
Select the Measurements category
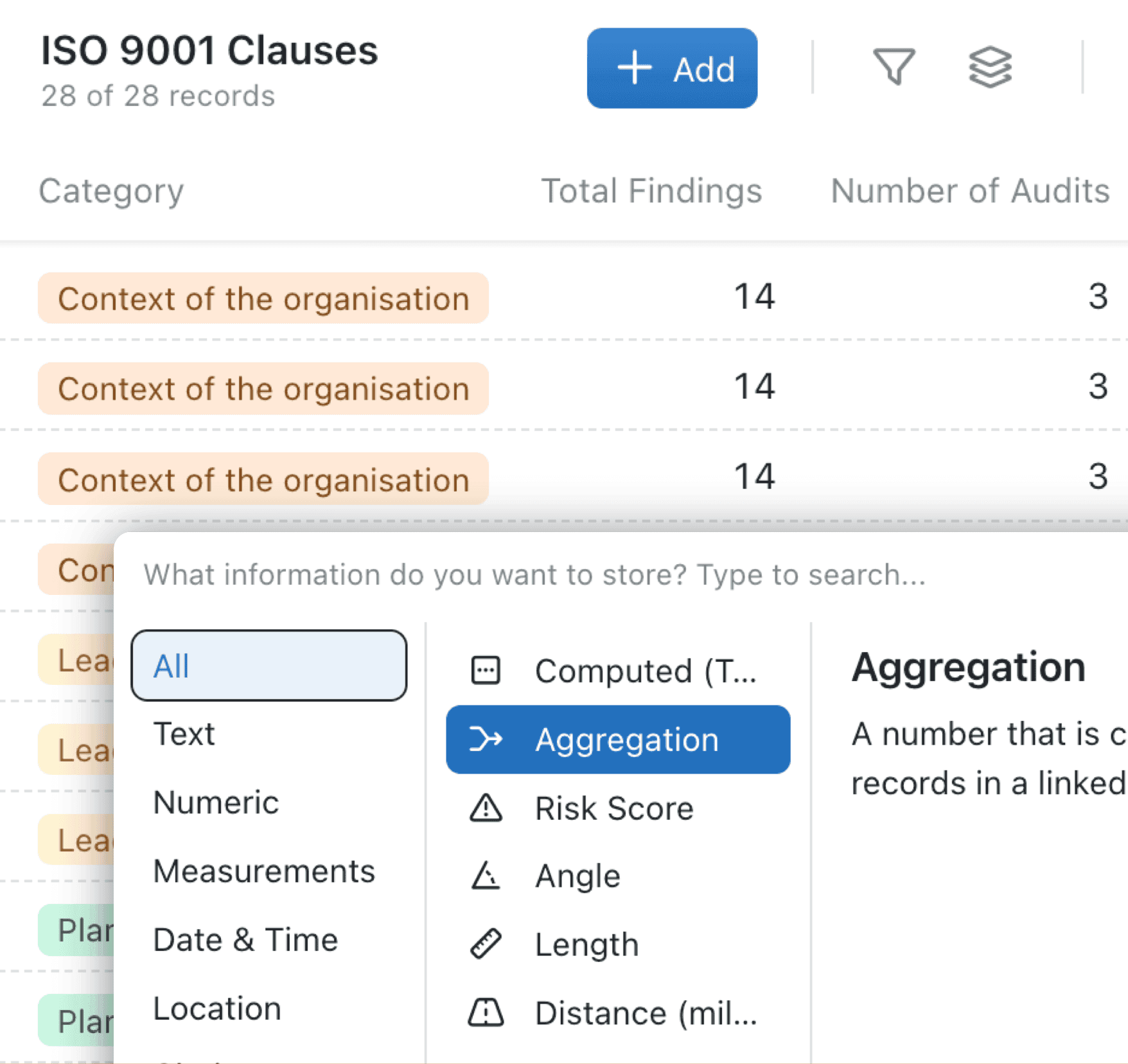pos(264,871)
